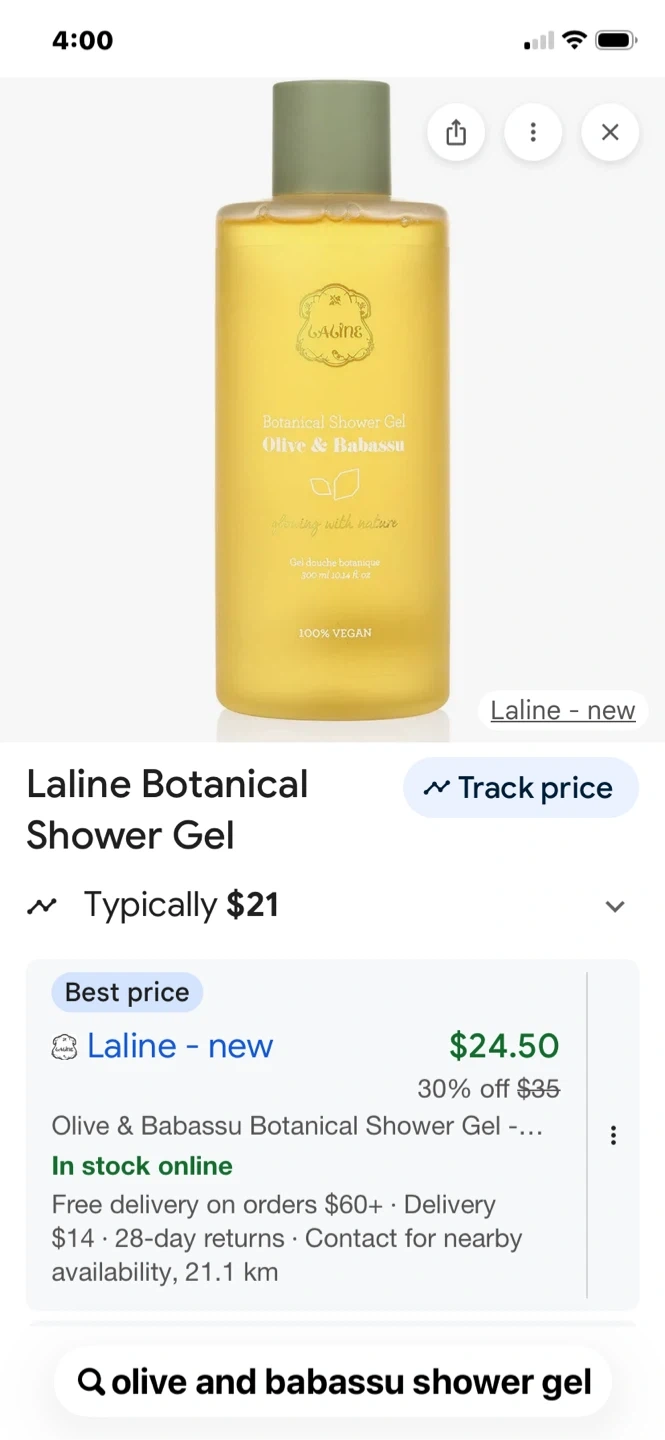The width and height of the screenshot is (665, 1440).
Task: Tap the share icon above product image
Action: [x=456, y=132]
